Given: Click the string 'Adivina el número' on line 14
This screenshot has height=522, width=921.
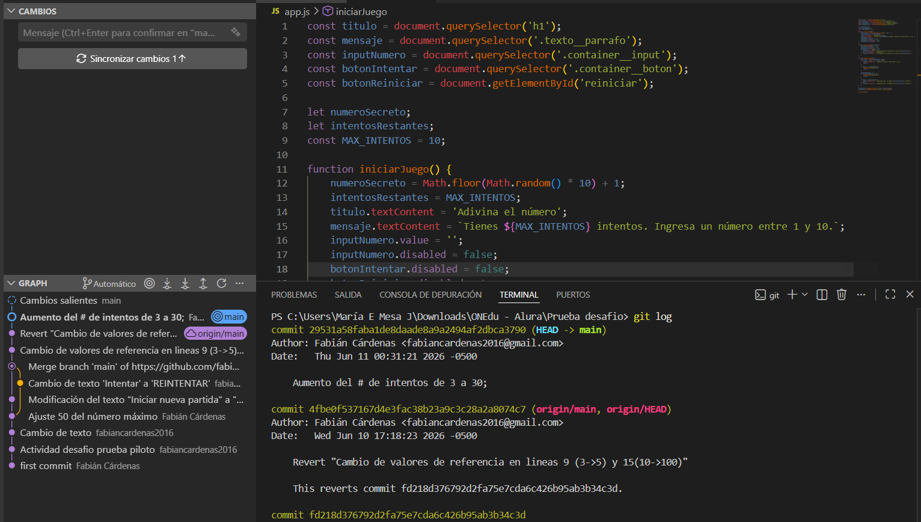Looking at the screenshot, I should [509, 212].
